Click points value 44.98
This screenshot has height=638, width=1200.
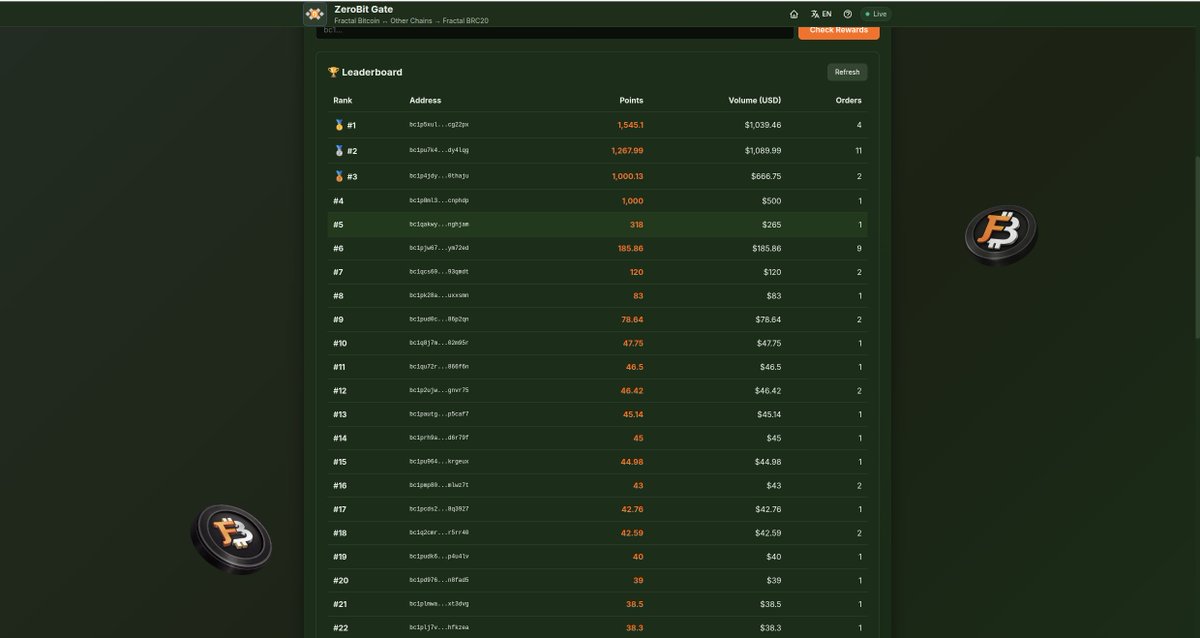pos(632,462)
